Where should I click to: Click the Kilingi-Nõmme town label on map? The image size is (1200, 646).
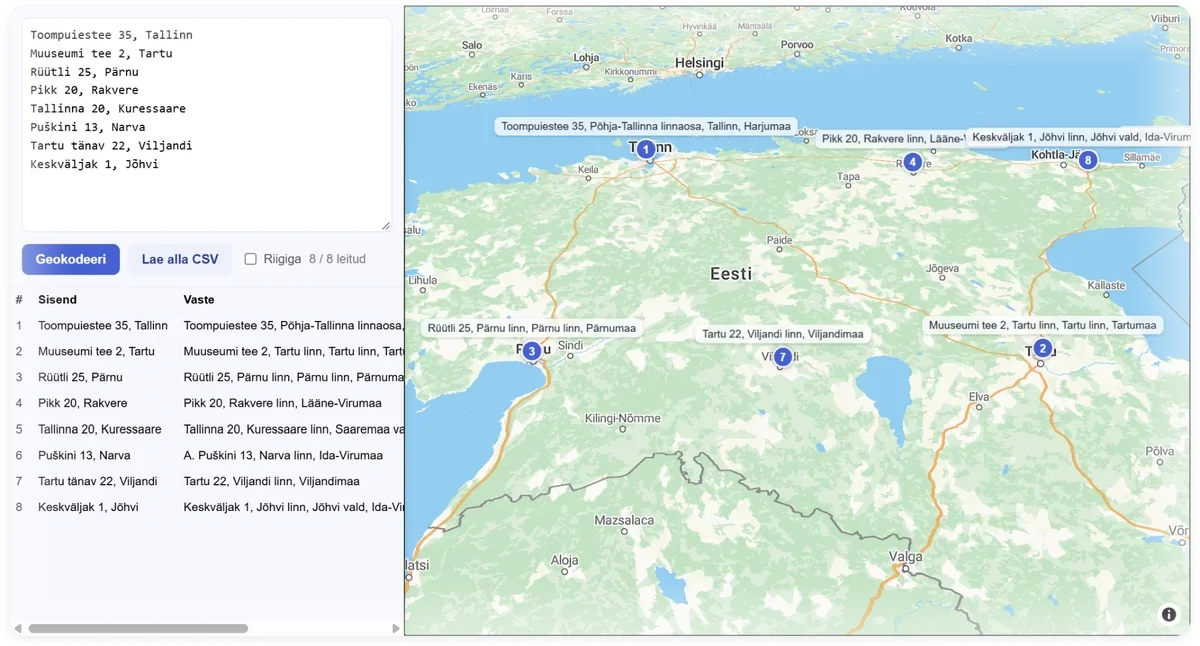click(623, 418)
